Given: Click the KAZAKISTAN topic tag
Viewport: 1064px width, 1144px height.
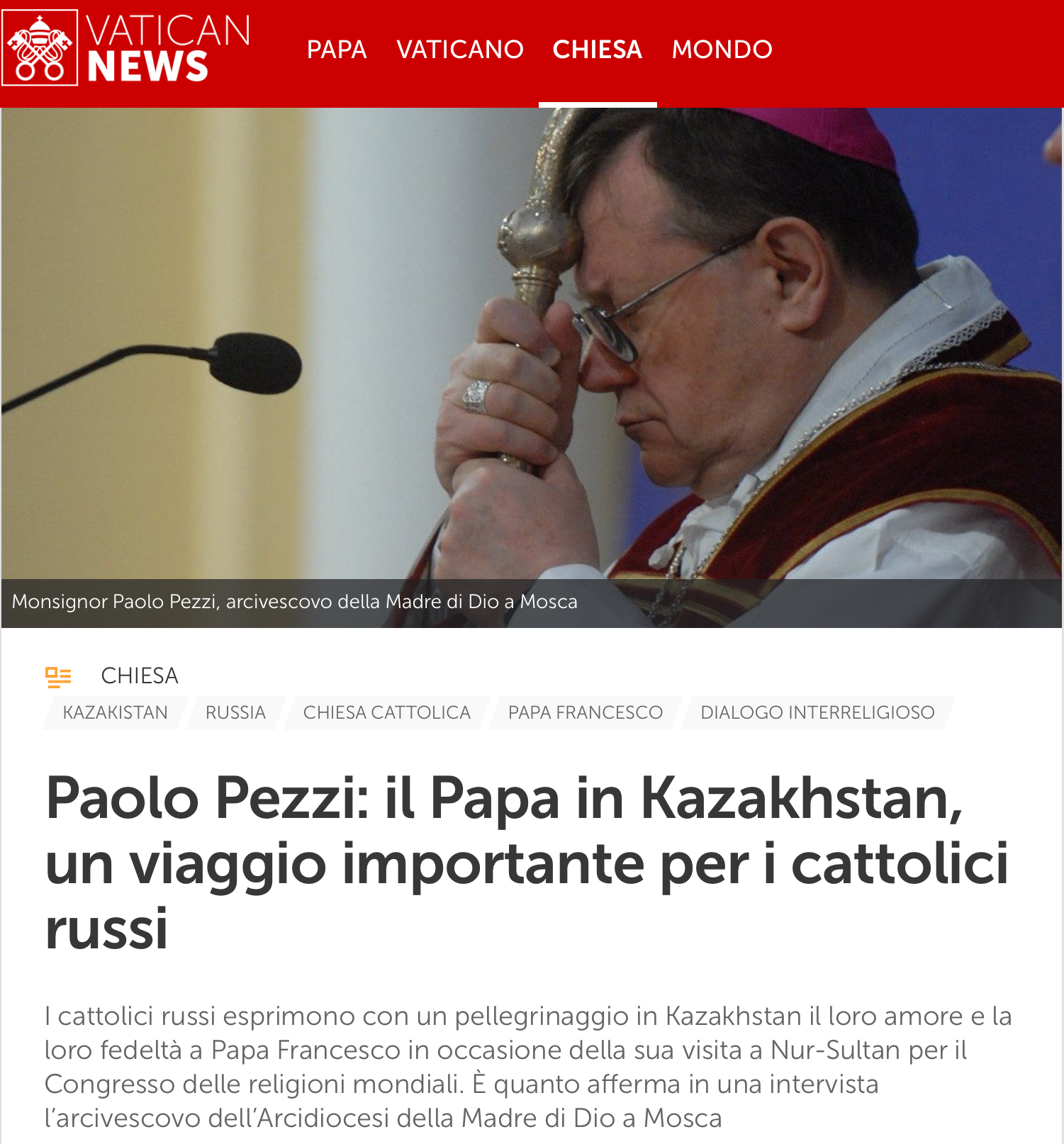Looking at the screenshot, I should pyautogui.click(x=115, y=712).
